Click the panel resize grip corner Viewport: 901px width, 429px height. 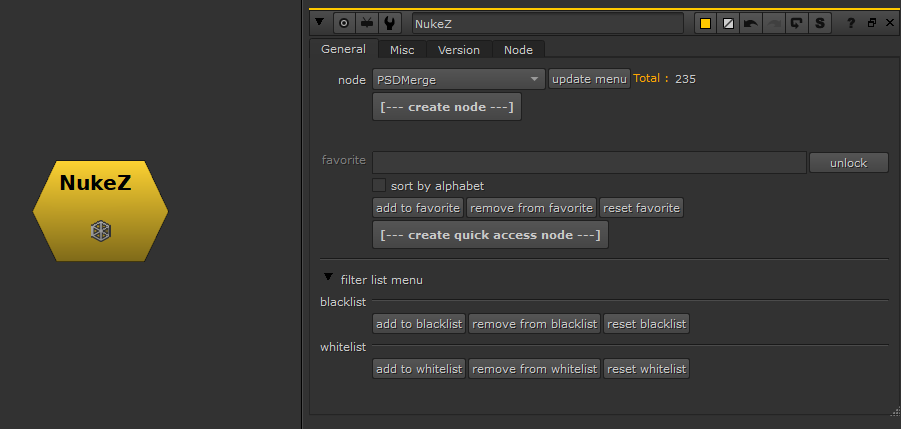895,410
